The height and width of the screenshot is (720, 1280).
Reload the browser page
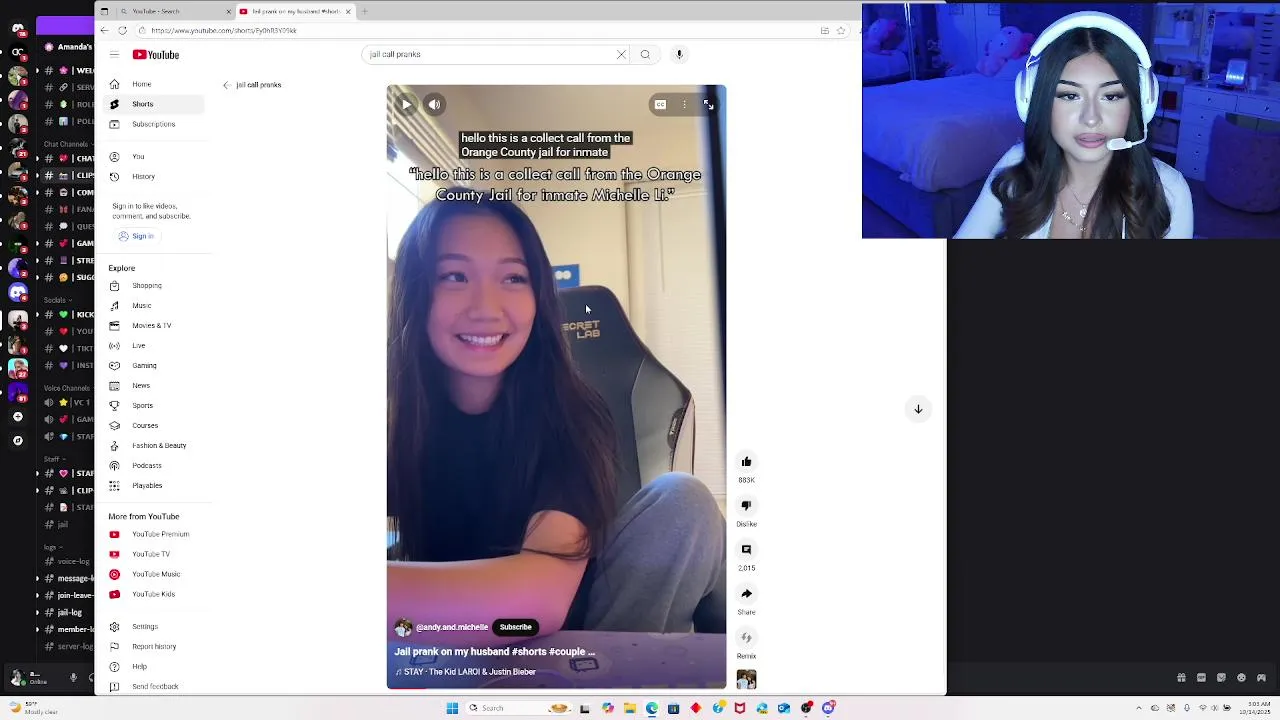pyautogui.click(x=122, y=31)
